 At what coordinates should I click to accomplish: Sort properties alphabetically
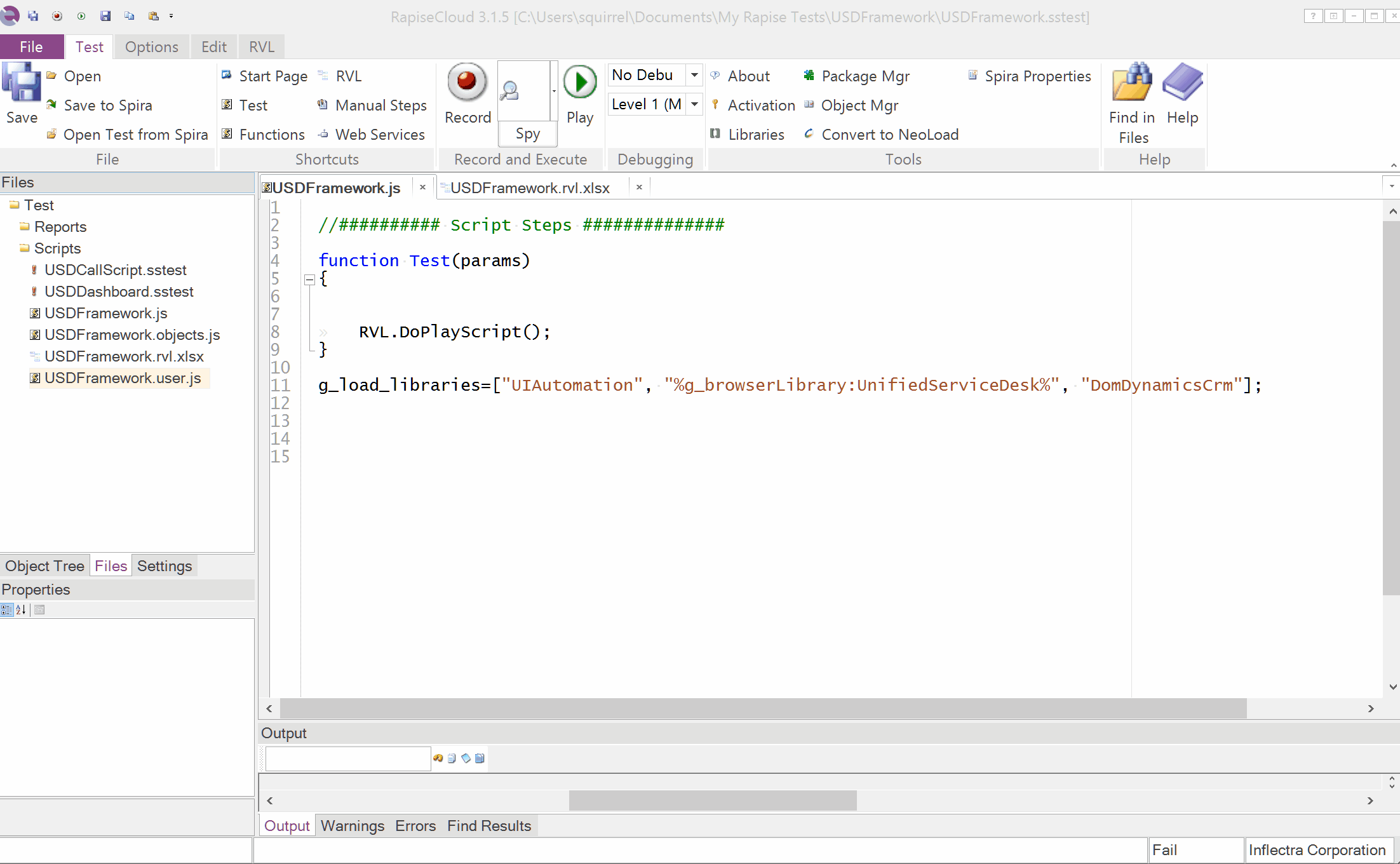click(x=21, y=610)
